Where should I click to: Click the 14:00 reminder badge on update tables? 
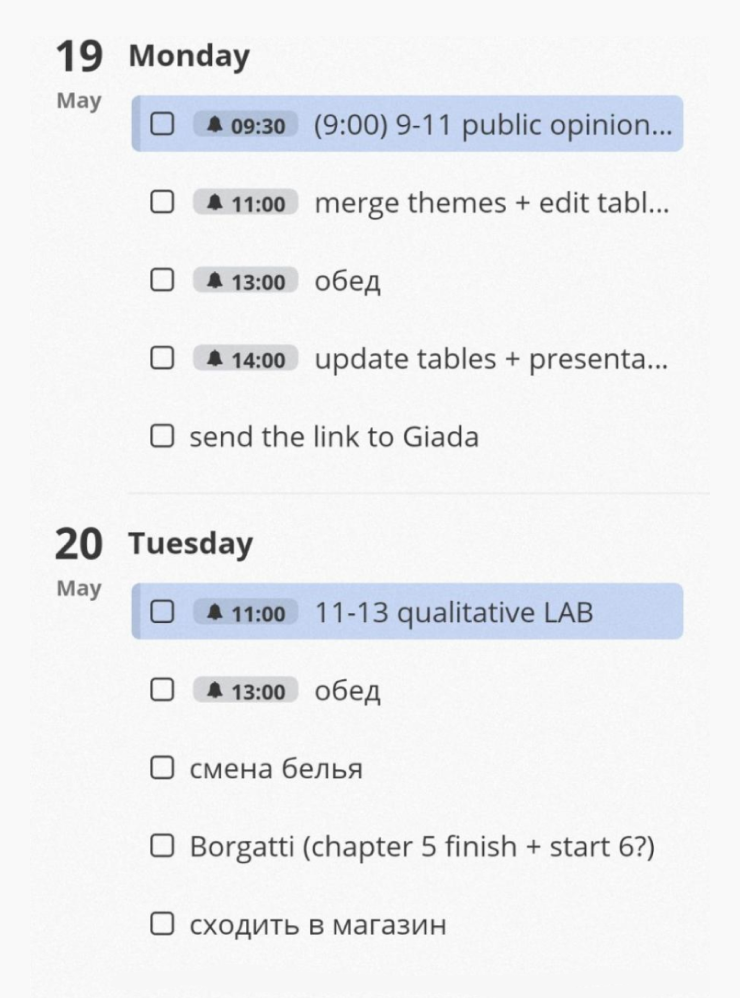click(x=246, y=360)
